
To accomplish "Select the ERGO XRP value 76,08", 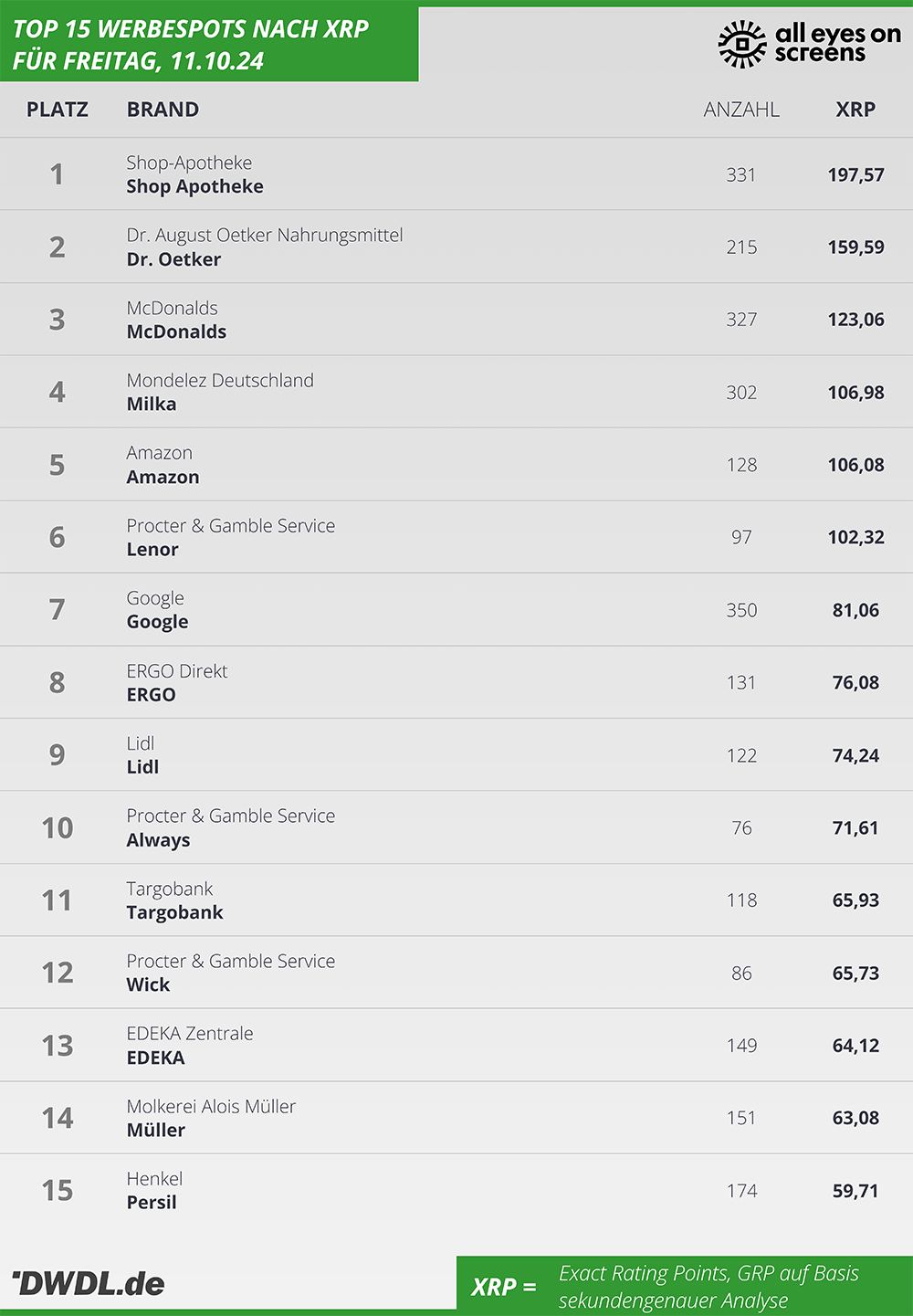I will click(855, 682).
